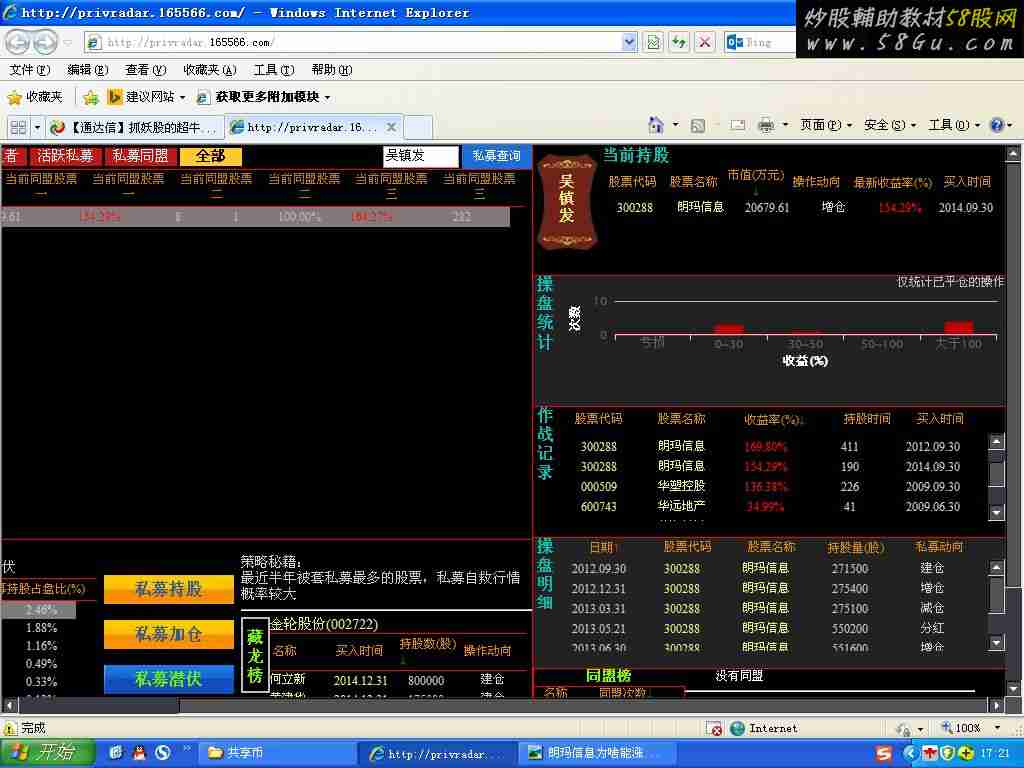The height and width of the screenshot is (768, 1024).
Task: Close the current privradar browser tab
Action: click(391, 127)
